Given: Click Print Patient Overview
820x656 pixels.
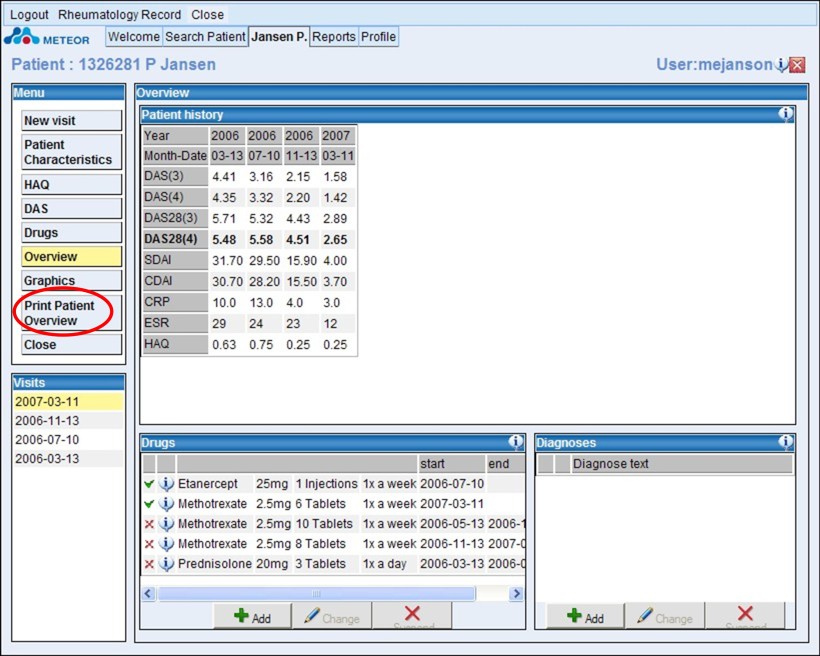Looking at the screenshot, I should 72,313.
